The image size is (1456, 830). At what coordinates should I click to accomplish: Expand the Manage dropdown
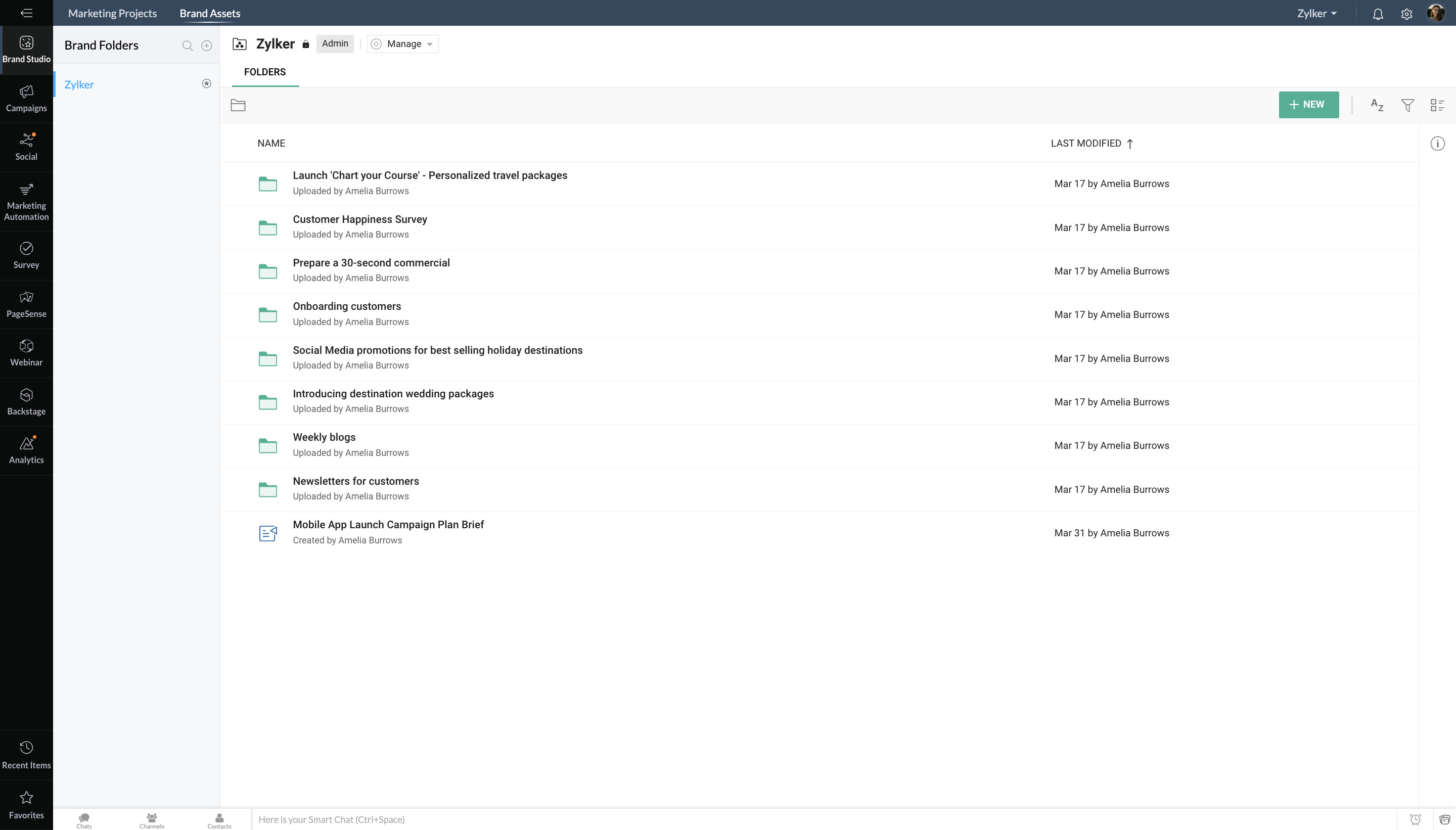coord(403,44)
